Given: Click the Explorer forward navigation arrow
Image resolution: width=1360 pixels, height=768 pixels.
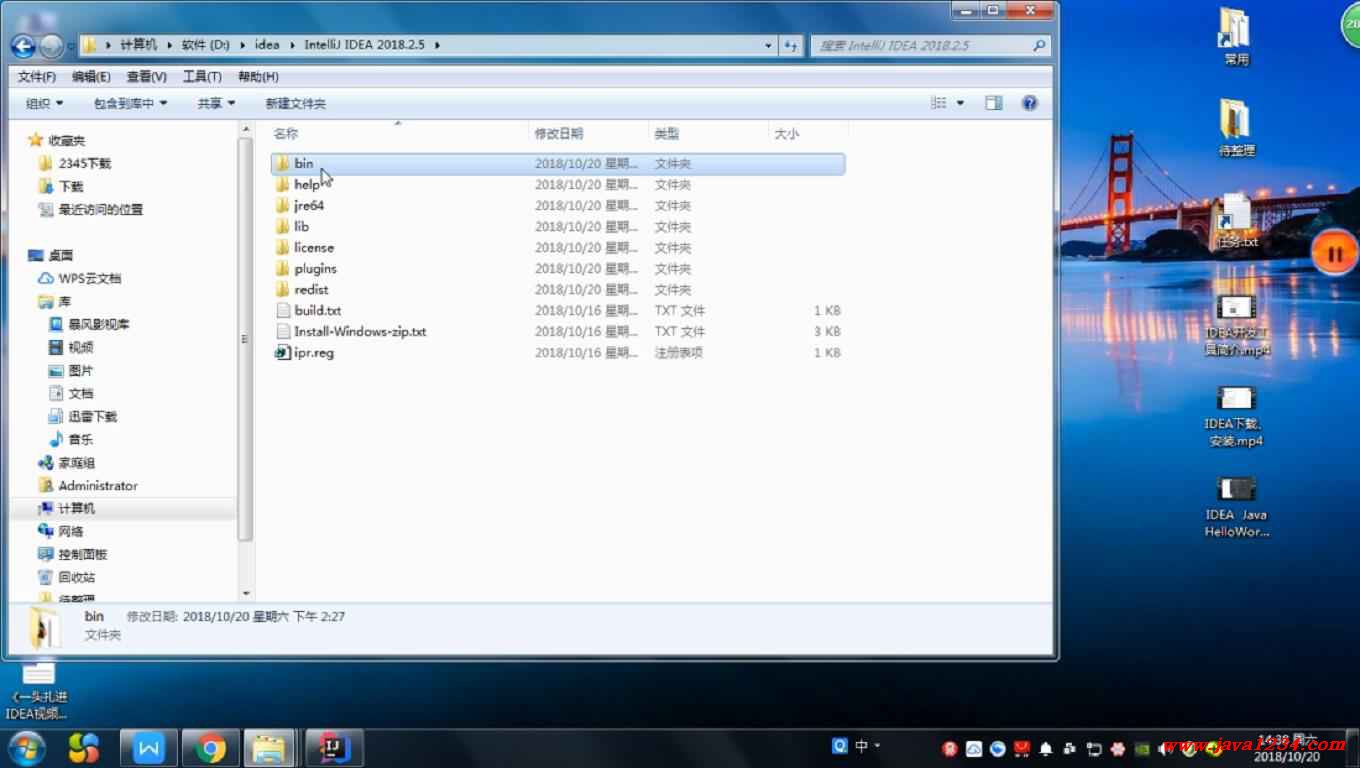Looking at the screenshot, I should (x=51, y=45).
